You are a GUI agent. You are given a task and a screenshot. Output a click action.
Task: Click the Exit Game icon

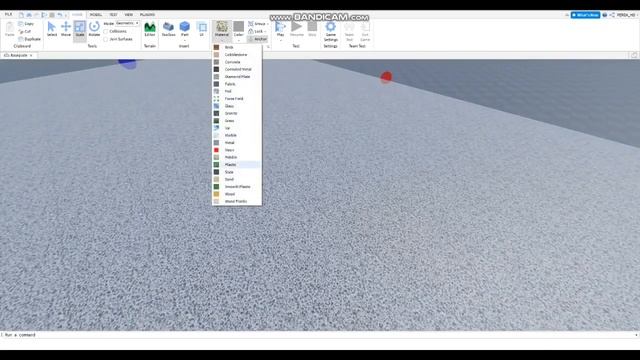pyautogui.click(x=365, y=31)
